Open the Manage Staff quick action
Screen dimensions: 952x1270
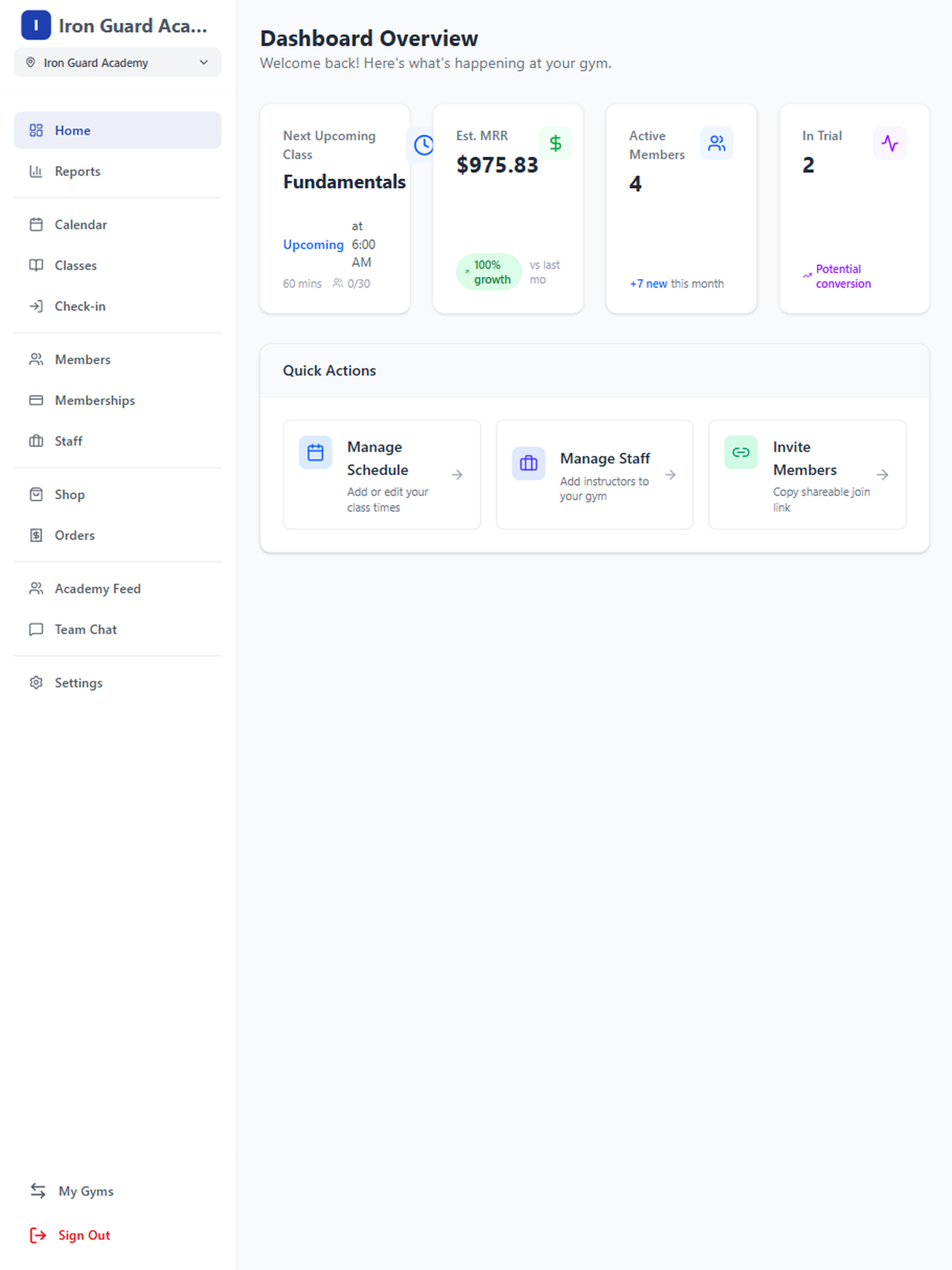(594, 474)
